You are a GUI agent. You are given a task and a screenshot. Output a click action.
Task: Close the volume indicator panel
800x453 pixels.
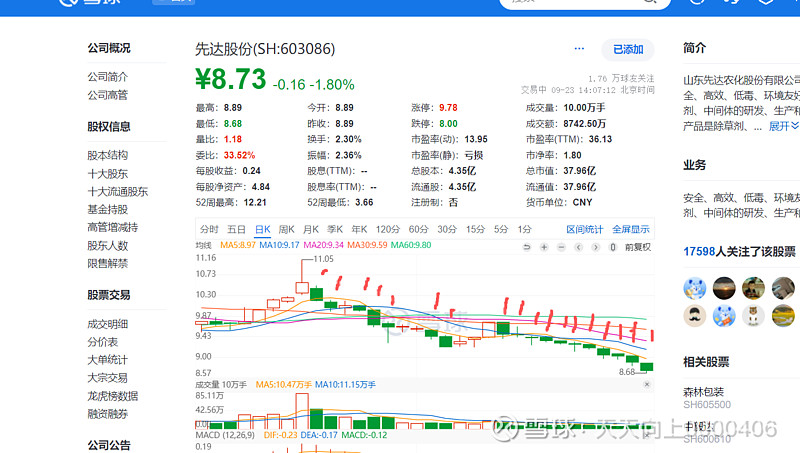pos(647,384)
